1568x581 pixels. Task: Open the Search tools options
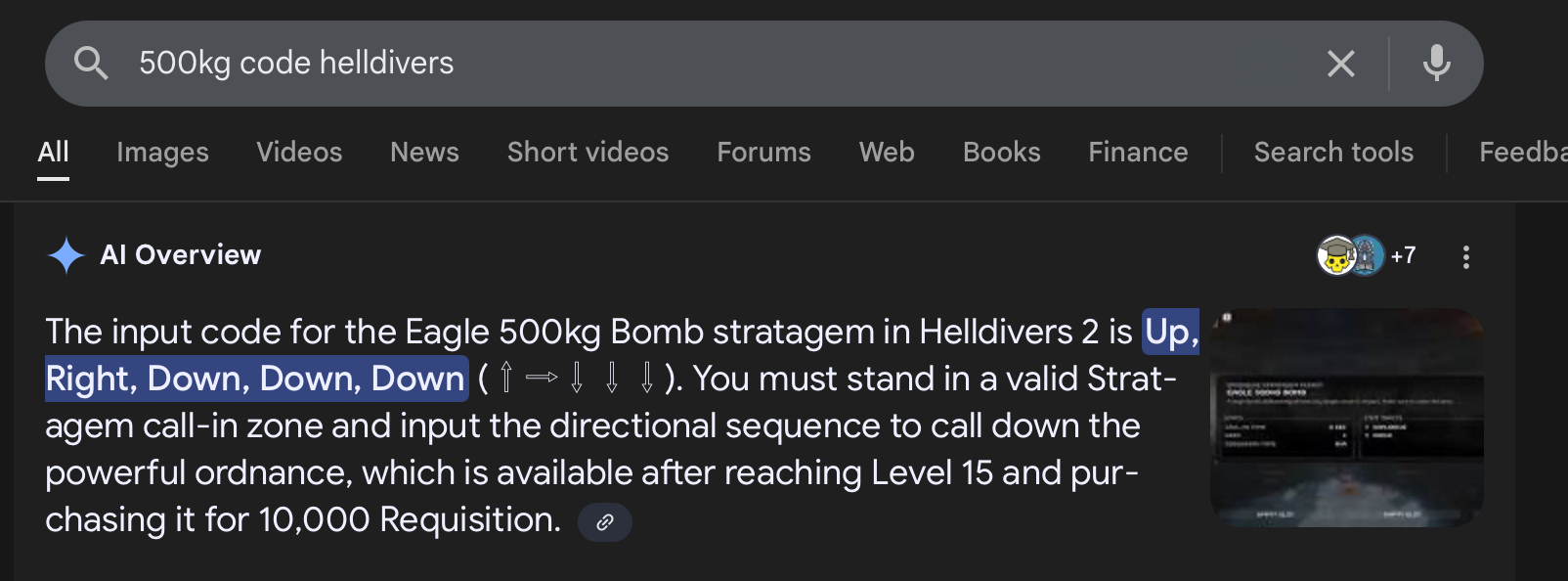point(1333,152)
